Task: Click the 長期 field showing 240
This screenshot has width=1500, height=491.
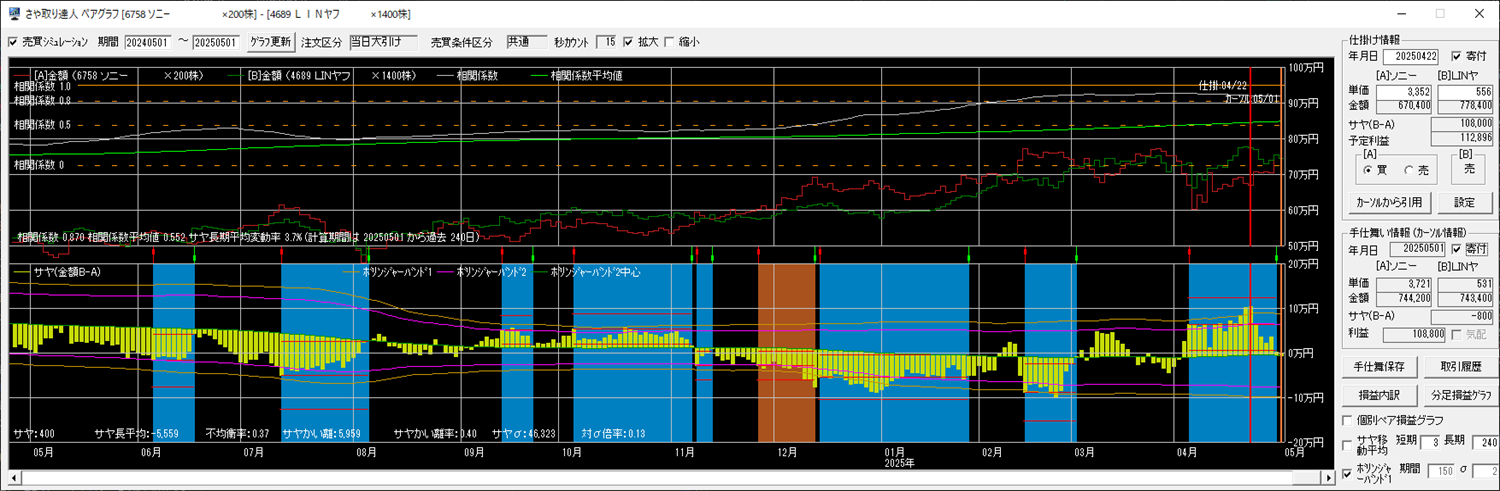Action: [x=1486, y=442]
